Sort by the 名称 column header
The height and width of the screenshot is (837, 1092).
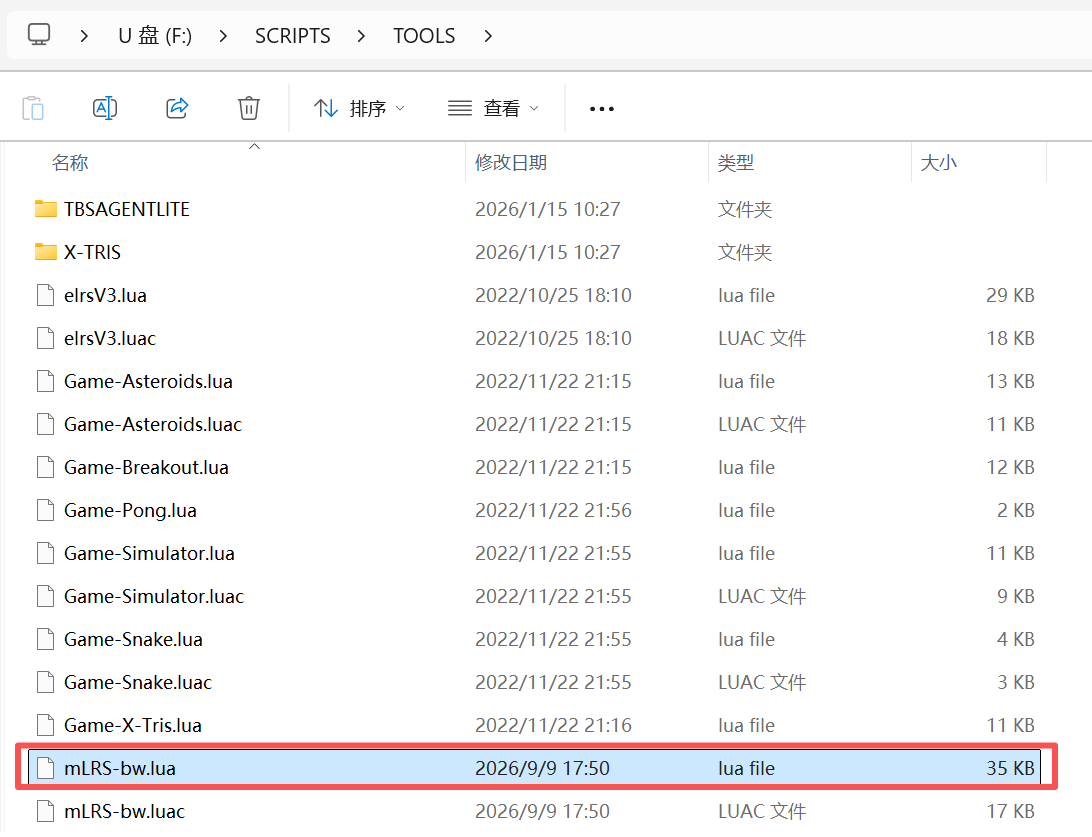[x=70, y=163]
